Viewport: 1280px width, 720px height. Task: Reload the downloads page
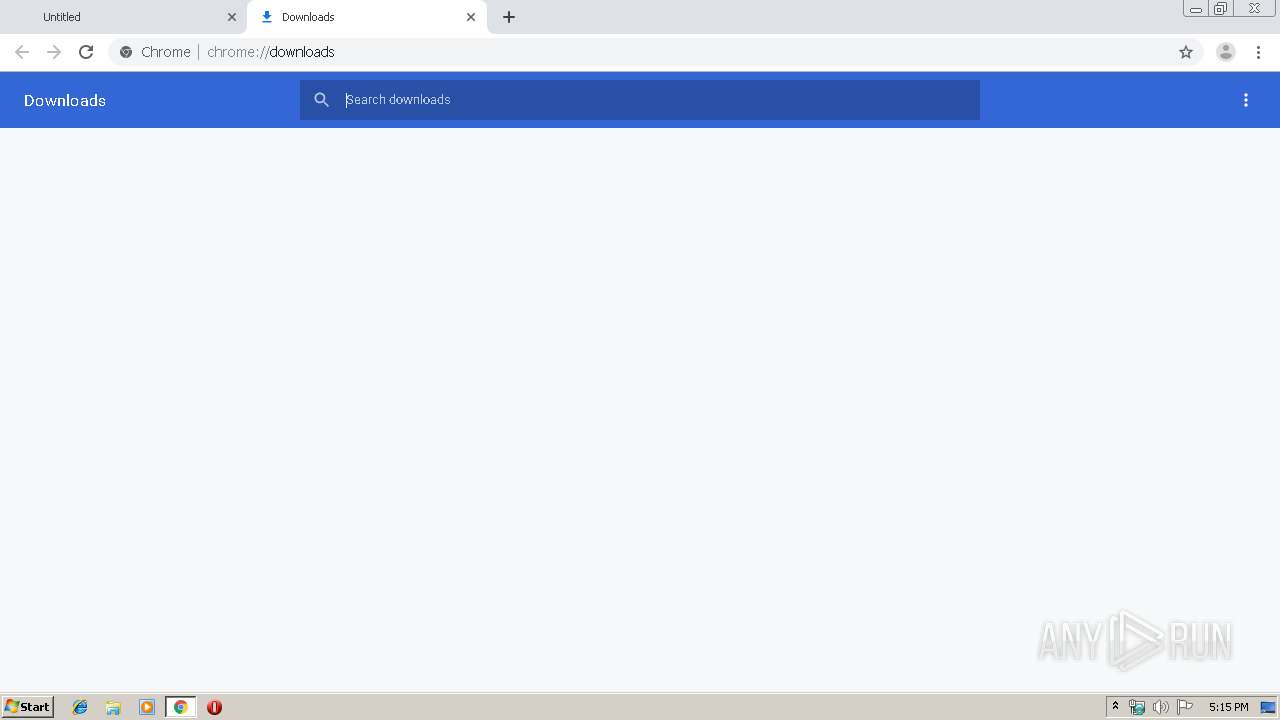coord(86,52)
